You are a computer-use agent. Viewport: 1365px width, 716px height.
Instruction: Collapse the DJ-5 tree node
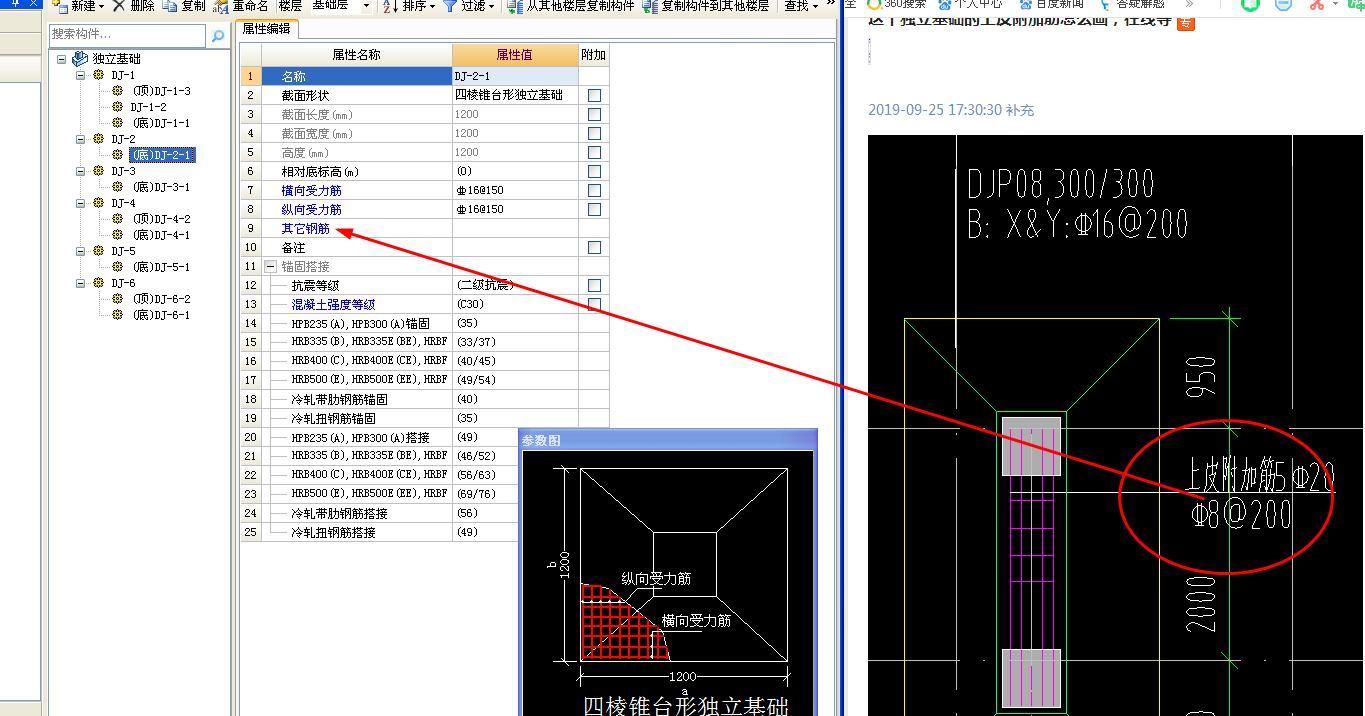click(x=81, y=251)
